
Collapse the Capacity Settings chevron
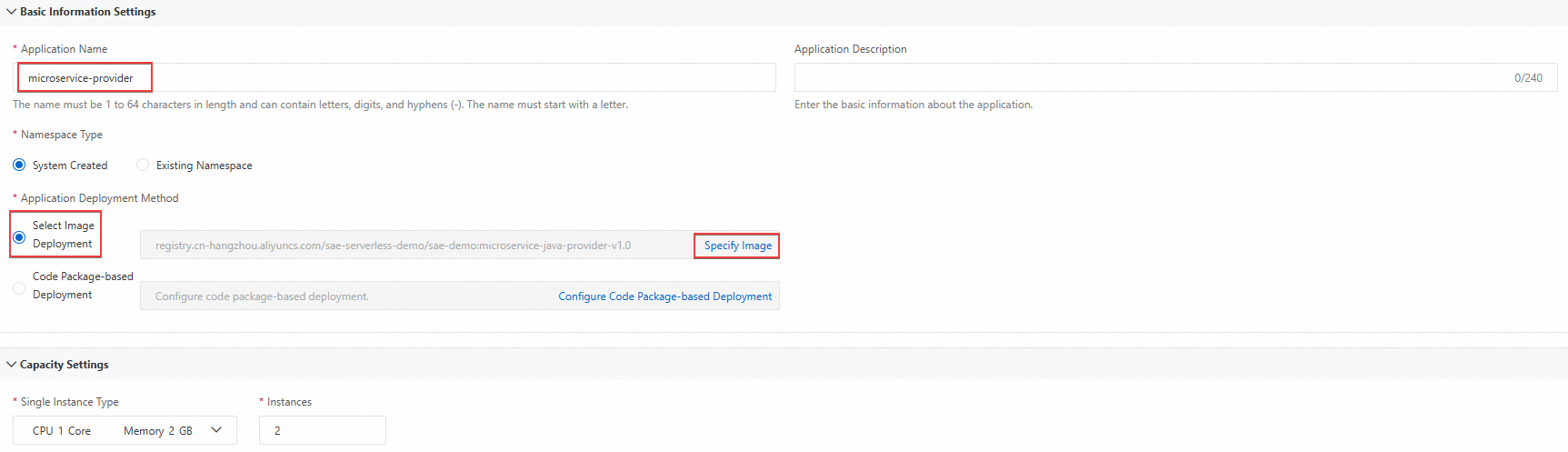click(x=11, y=365)
